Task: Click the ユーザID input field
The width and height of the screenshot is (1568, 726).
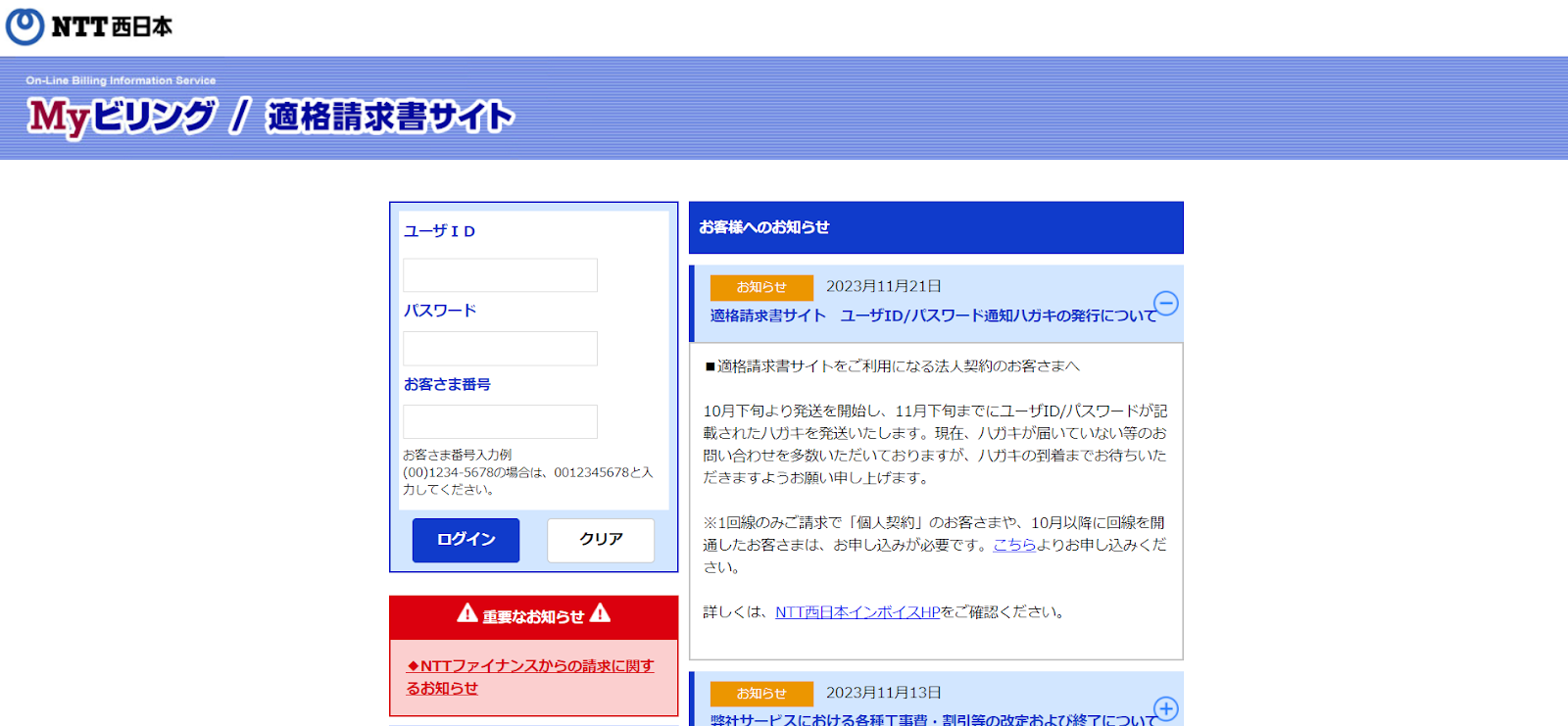Action: [500, 275]
